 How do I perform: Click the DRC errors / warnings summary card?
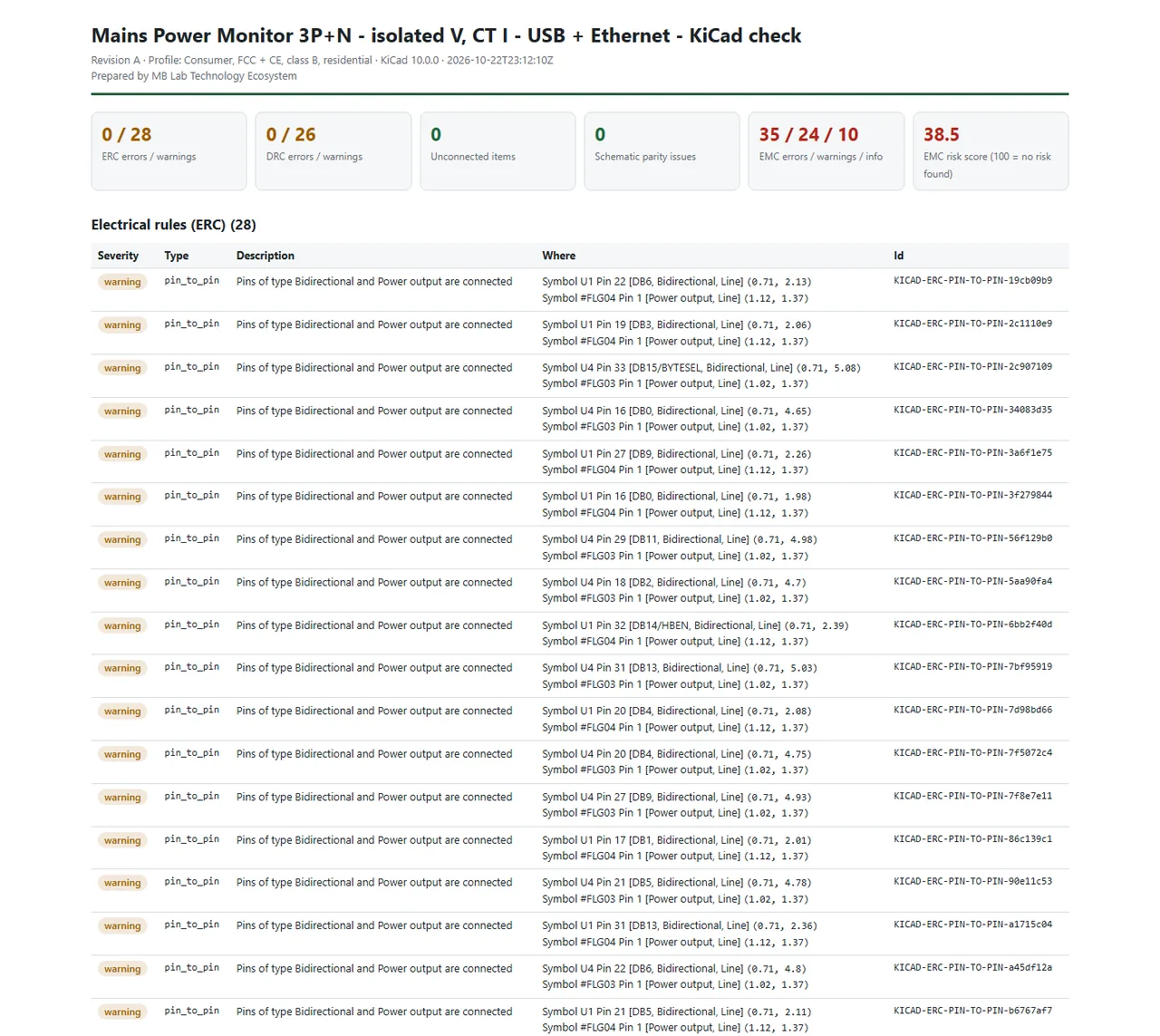click(x=333, y=151)
